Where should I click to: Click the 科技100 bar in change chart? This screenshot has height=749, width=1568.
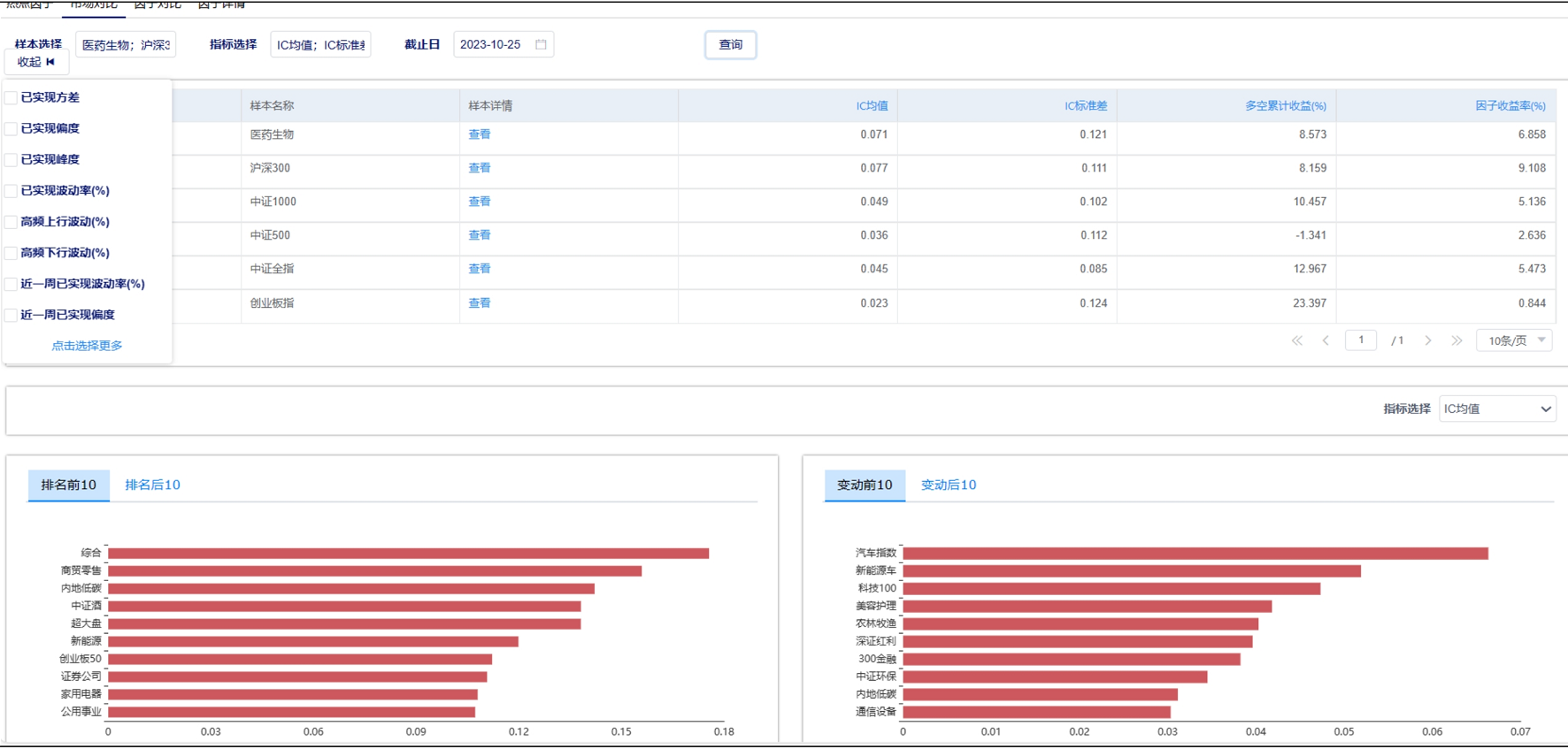click(x=1111, y=589)
